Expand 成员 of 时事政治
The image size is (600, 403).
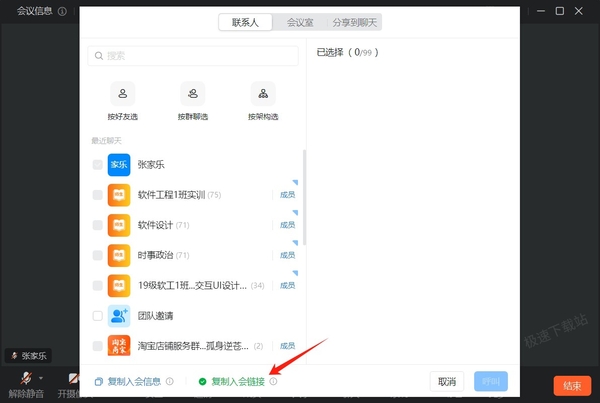(x=287, y=255)
